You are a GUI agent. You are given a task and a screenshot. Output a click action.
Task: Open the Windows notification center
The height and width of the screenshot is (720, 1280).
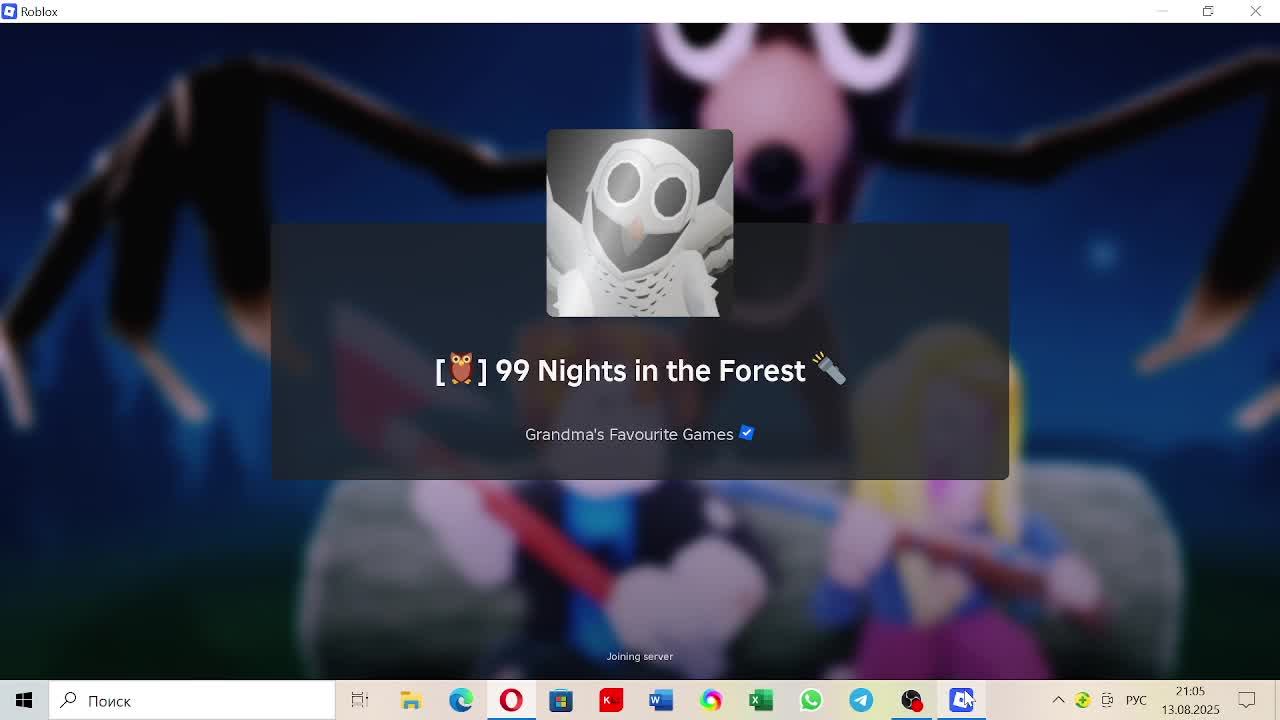point(1247,700)
